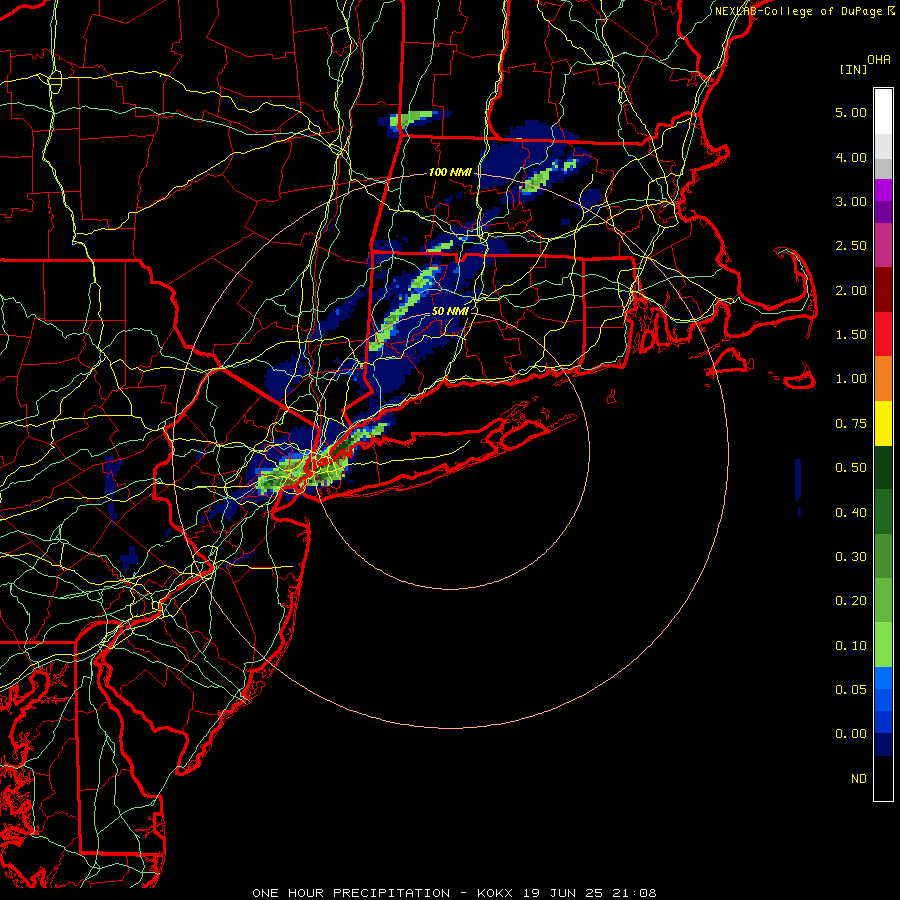Click the 0.30 legend value
This screenshot has width=900, height=900.
(851, 557)
